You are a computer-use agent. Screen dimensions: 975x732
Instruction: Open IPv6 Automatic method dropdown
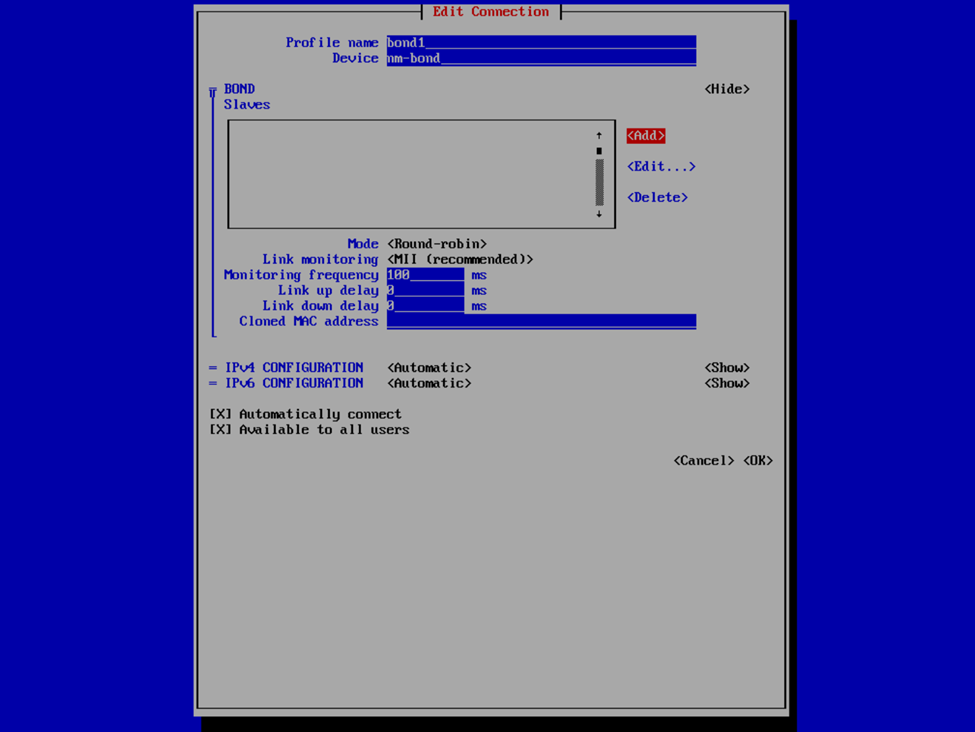[429, 383]
